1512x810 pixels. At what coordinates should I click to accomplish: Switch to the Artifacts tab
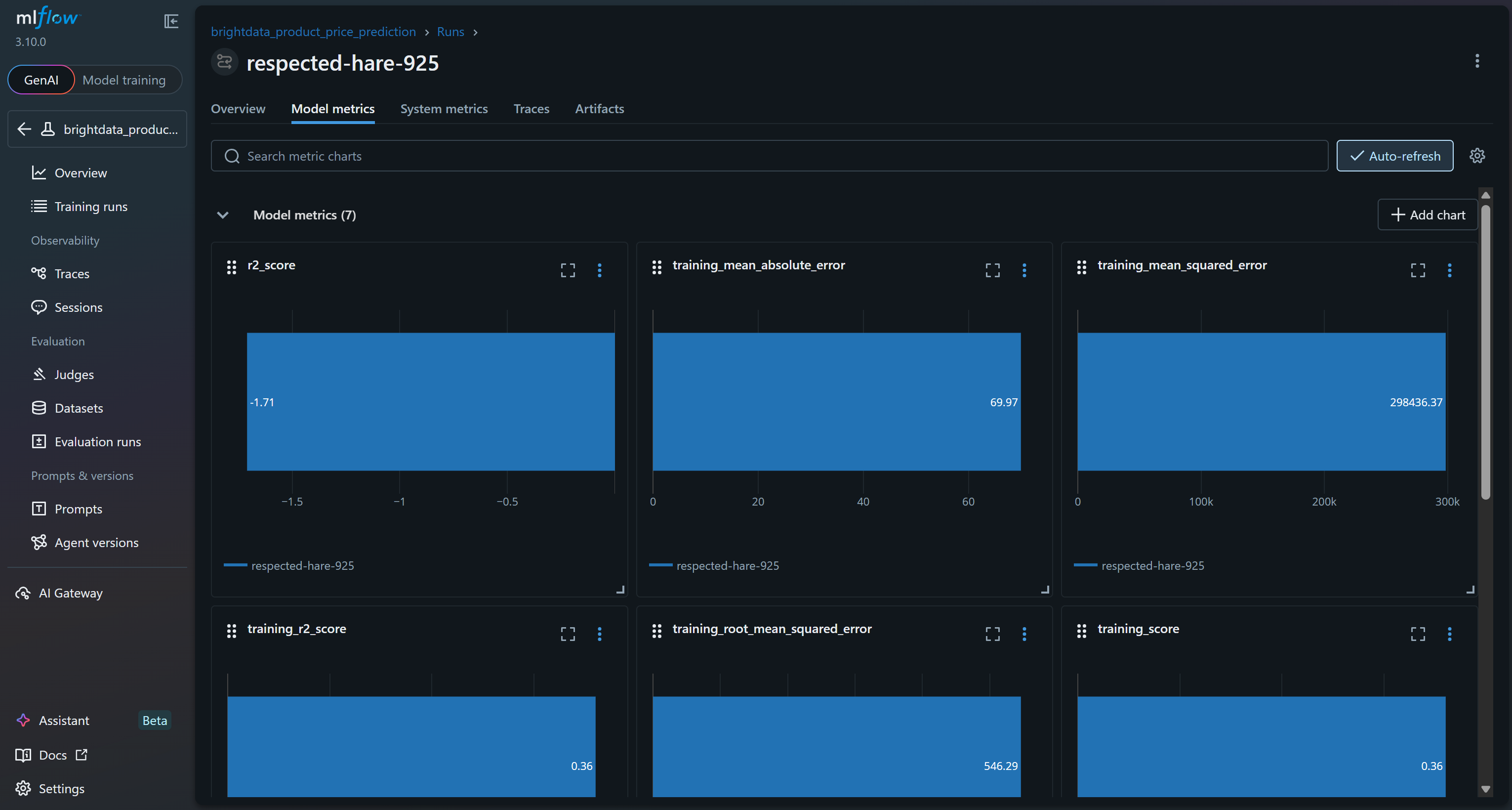pos(599,109)
